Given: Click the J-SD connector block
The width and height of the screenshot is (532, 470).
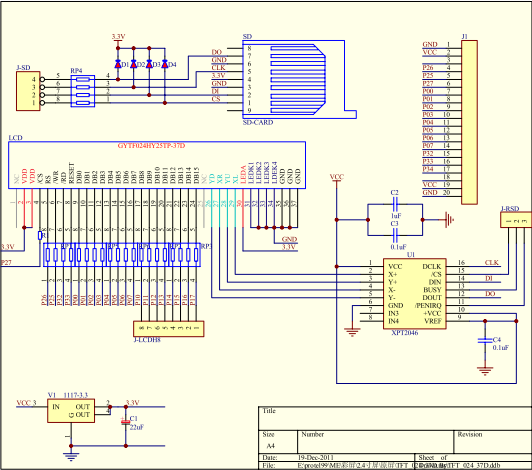Looking at the screenshot, I should click(x=28, y=91).
